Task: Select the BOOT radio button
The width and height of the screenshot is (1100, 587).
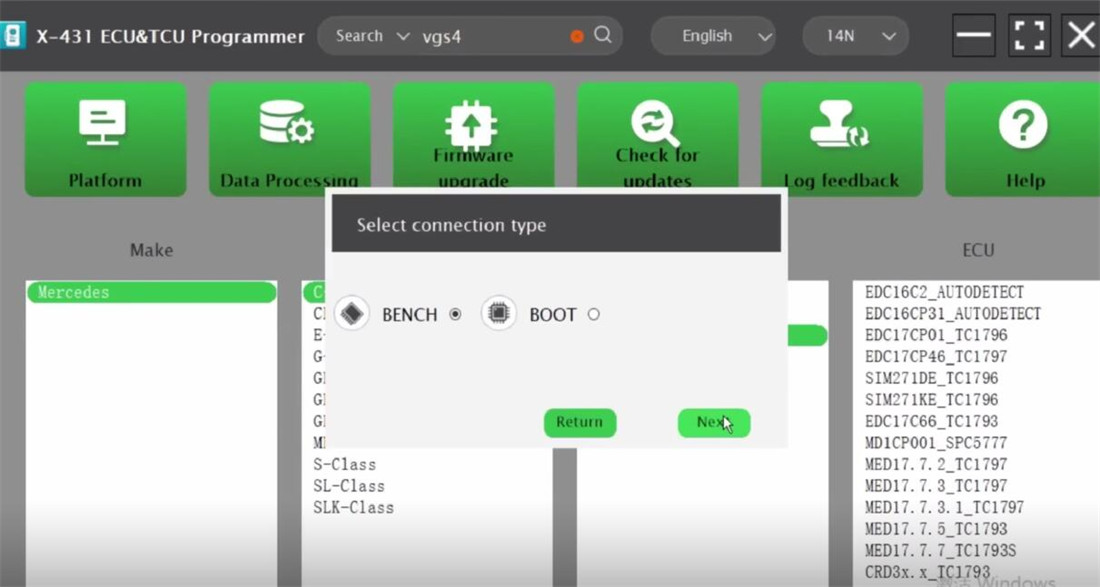Action: pyautogui.click(x=593, y=314)
